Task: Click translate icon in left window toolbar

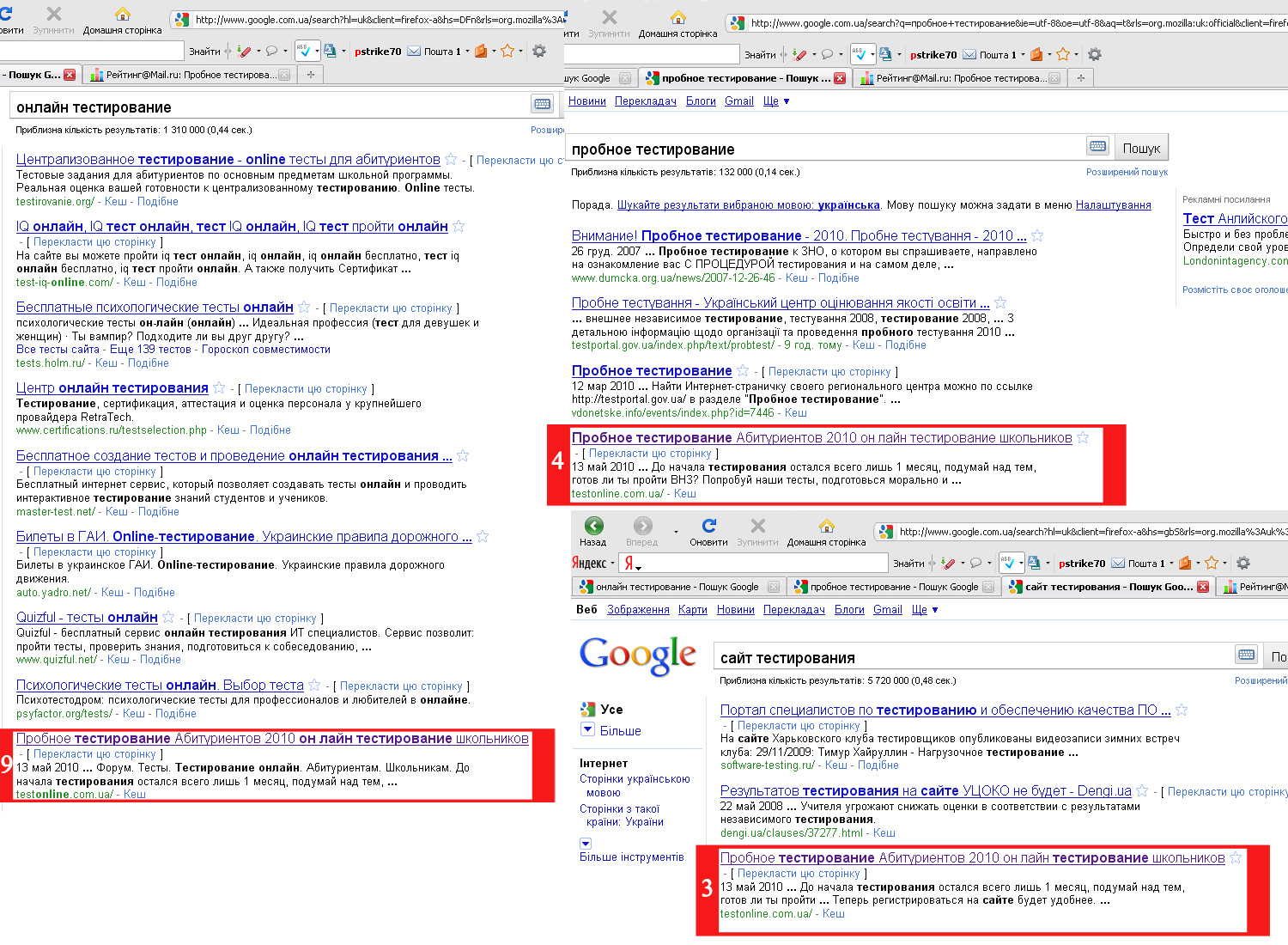Action: click(331, 52)
